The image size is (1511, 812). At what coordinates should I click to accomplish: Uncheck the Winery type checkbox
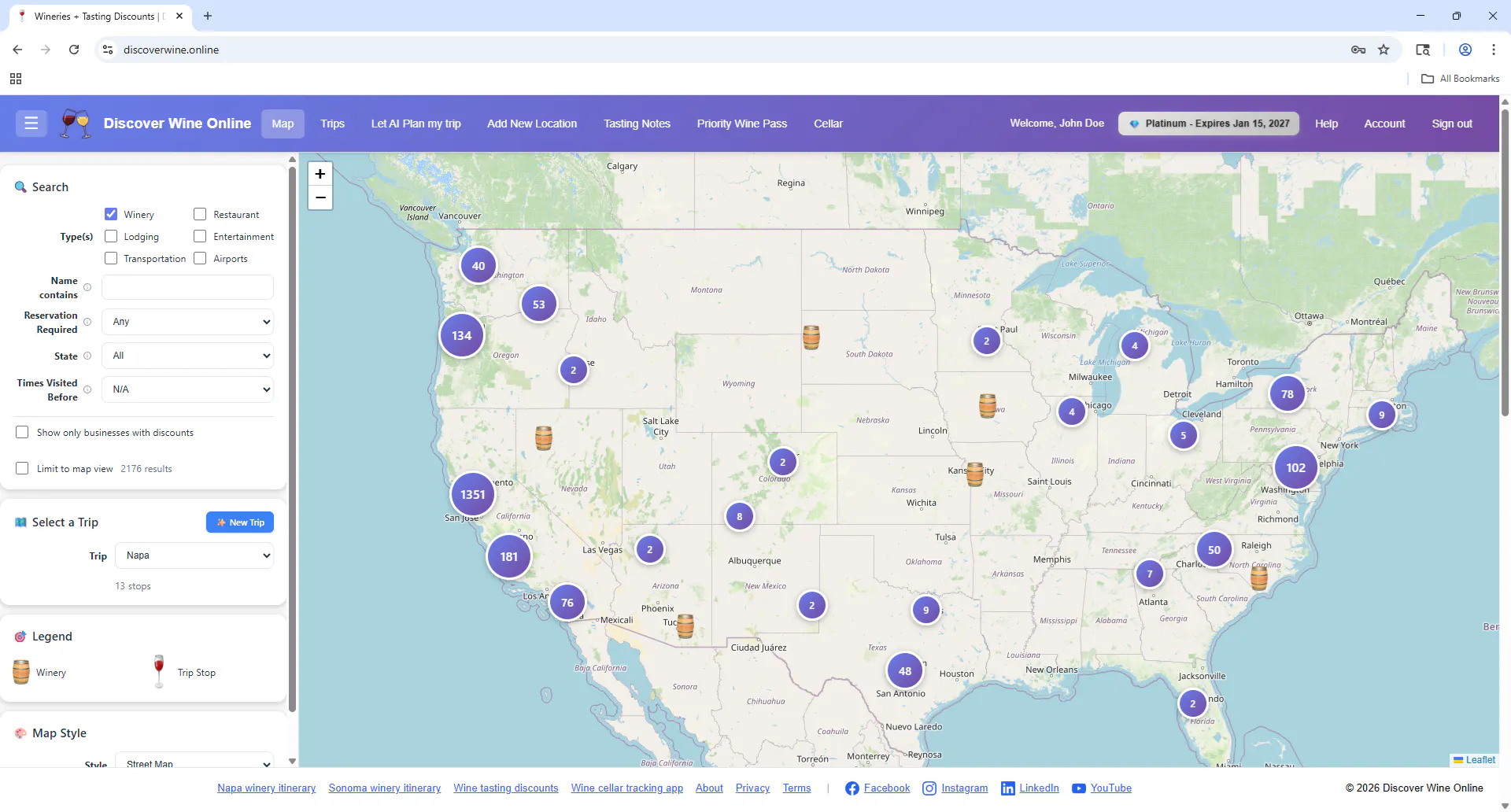click(111, 214)
